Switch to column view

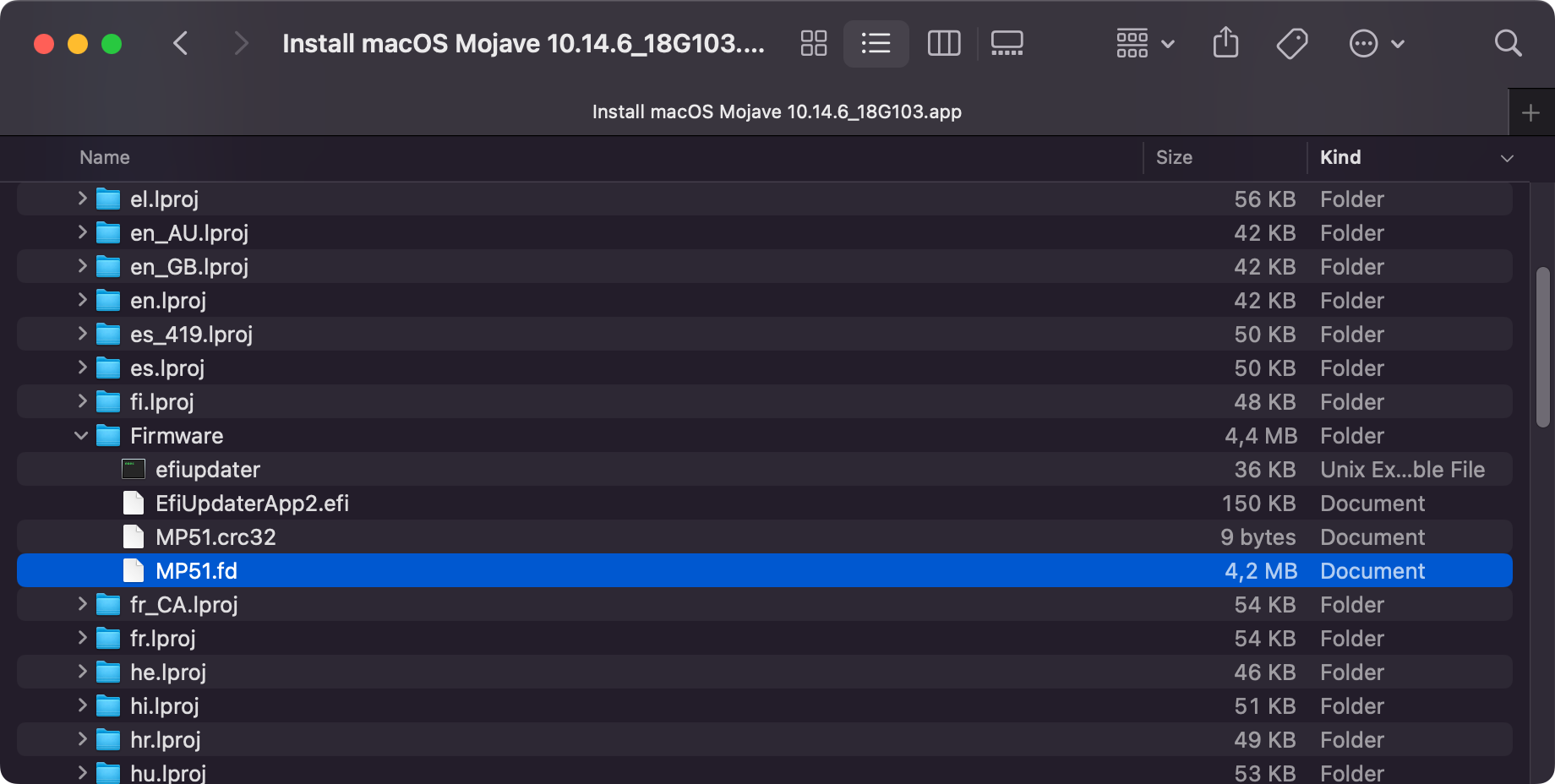coord(944,43)
